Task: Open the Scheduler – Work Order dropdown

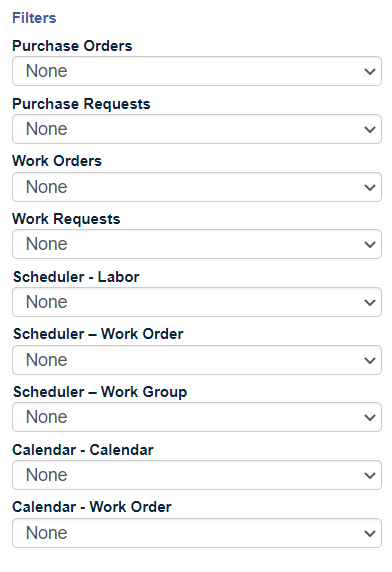Action: [197, 360]
